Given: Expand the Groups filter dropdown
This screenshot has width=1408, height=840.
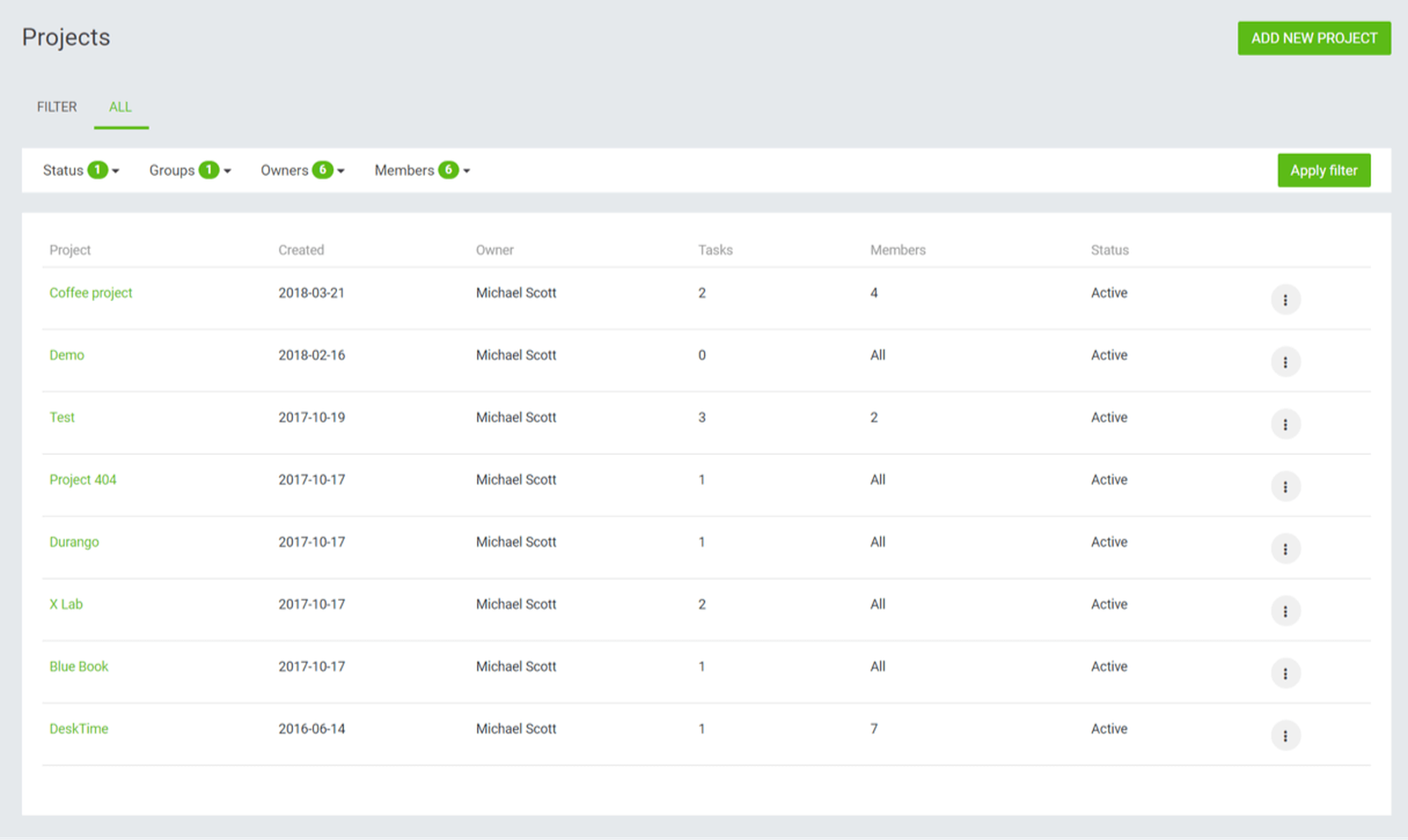Looking at the screenshot, I should tap(189, 170).
